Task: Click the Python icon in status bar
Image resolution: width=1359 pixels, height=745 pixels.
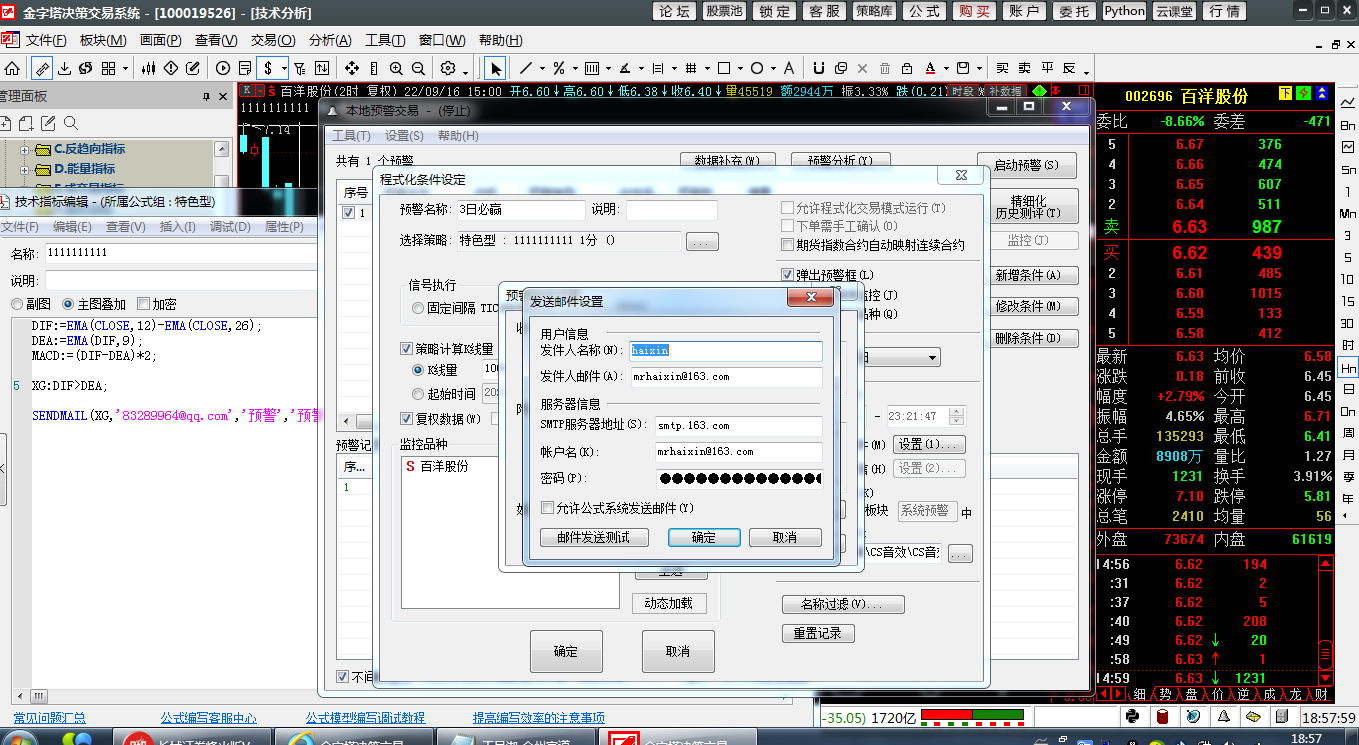Action: (1132, 717)
